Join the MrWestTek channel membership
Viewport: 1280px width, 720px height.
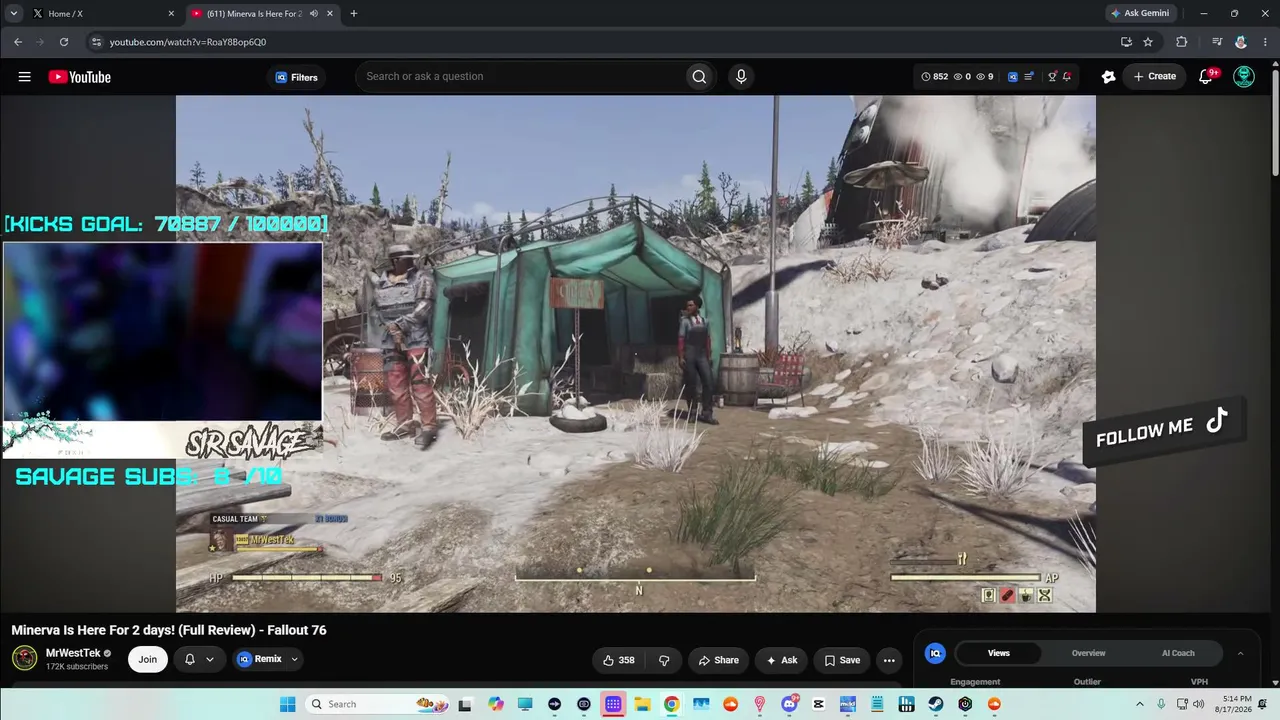[147, 659]
